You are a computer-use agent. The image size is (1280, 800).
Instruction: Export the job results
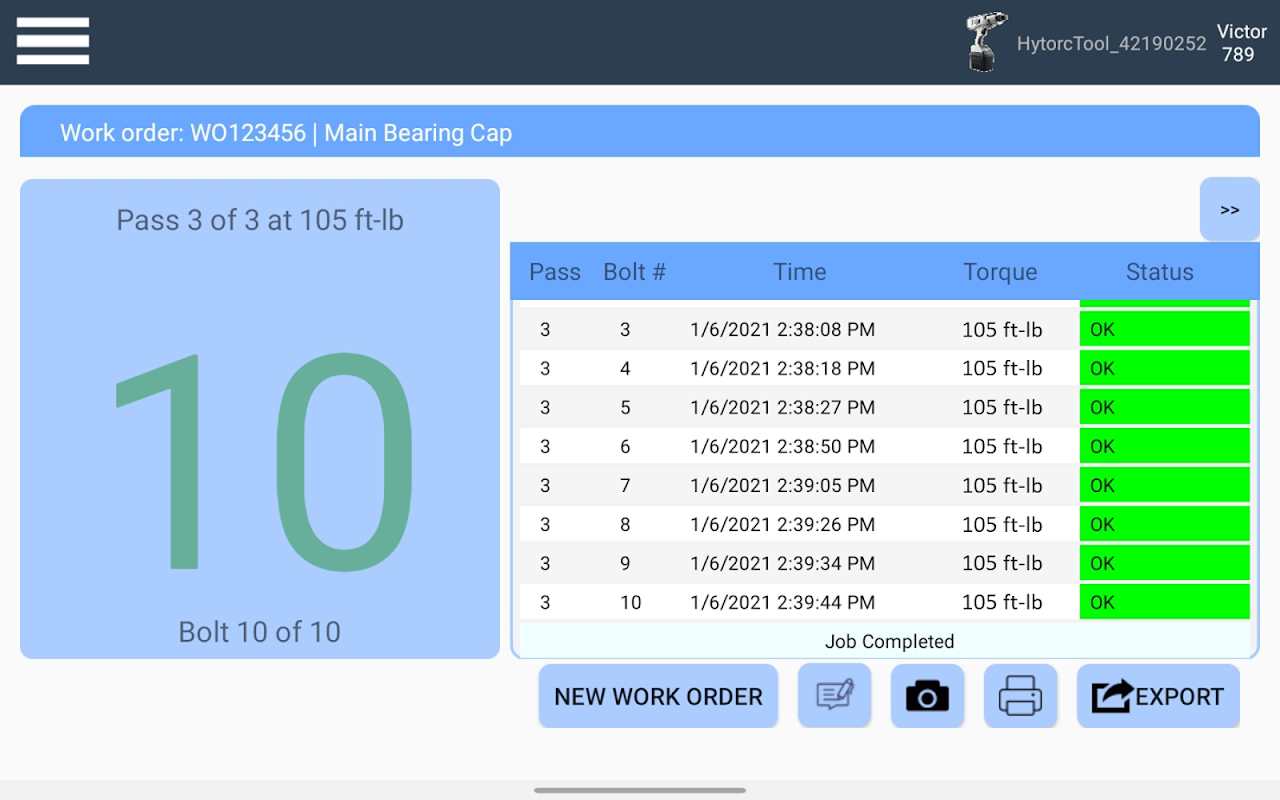1158,696
